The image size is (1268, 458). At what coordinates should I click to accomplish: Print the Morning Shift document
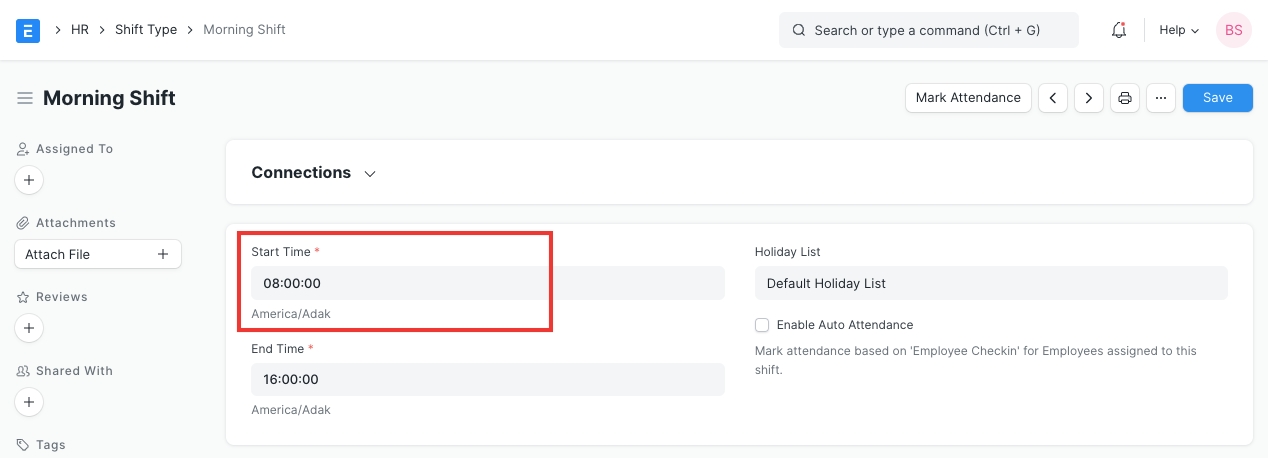point(1125,98)
